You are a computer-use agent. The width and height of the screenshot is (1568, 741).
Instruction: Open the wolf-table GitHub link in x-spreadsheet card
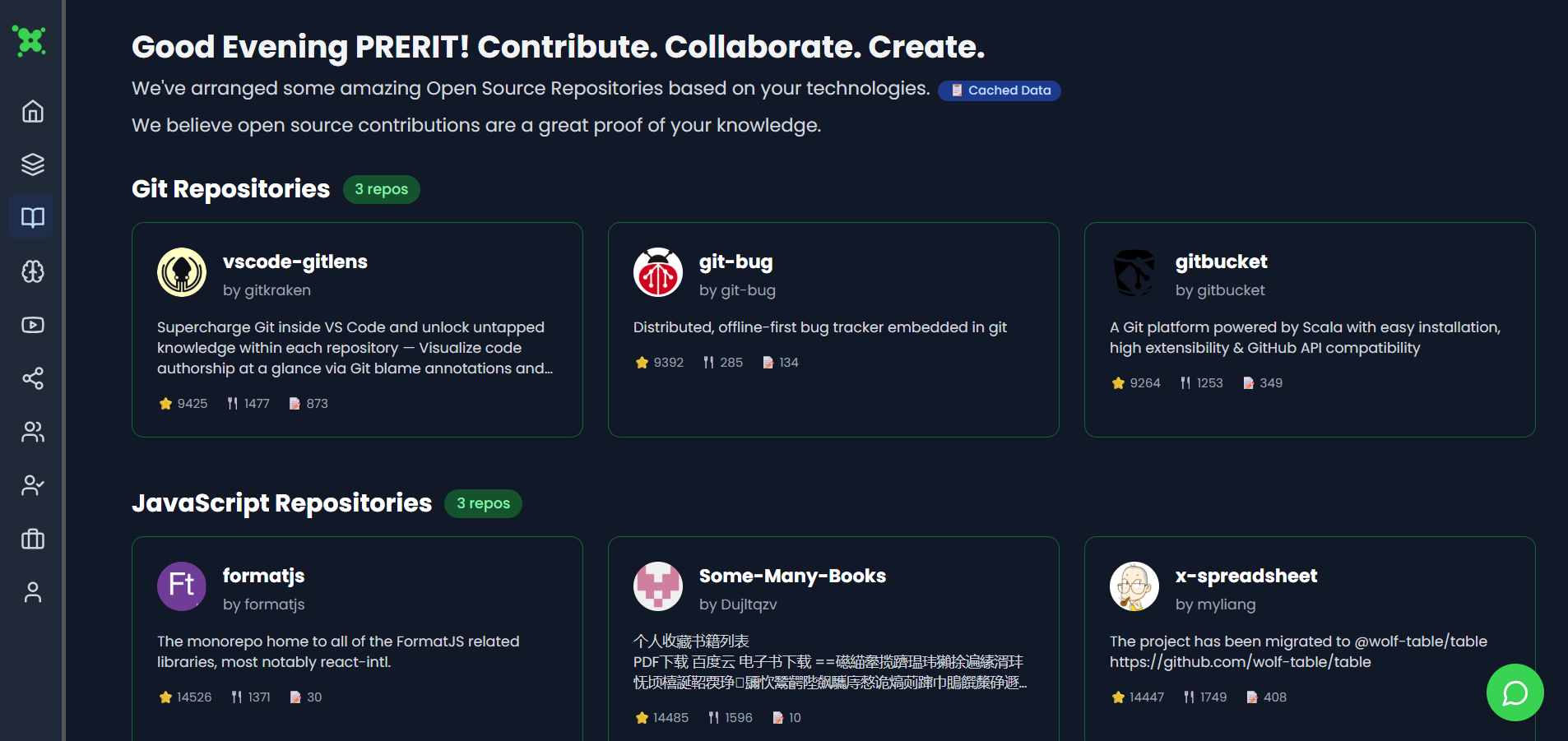[1240, 661]
